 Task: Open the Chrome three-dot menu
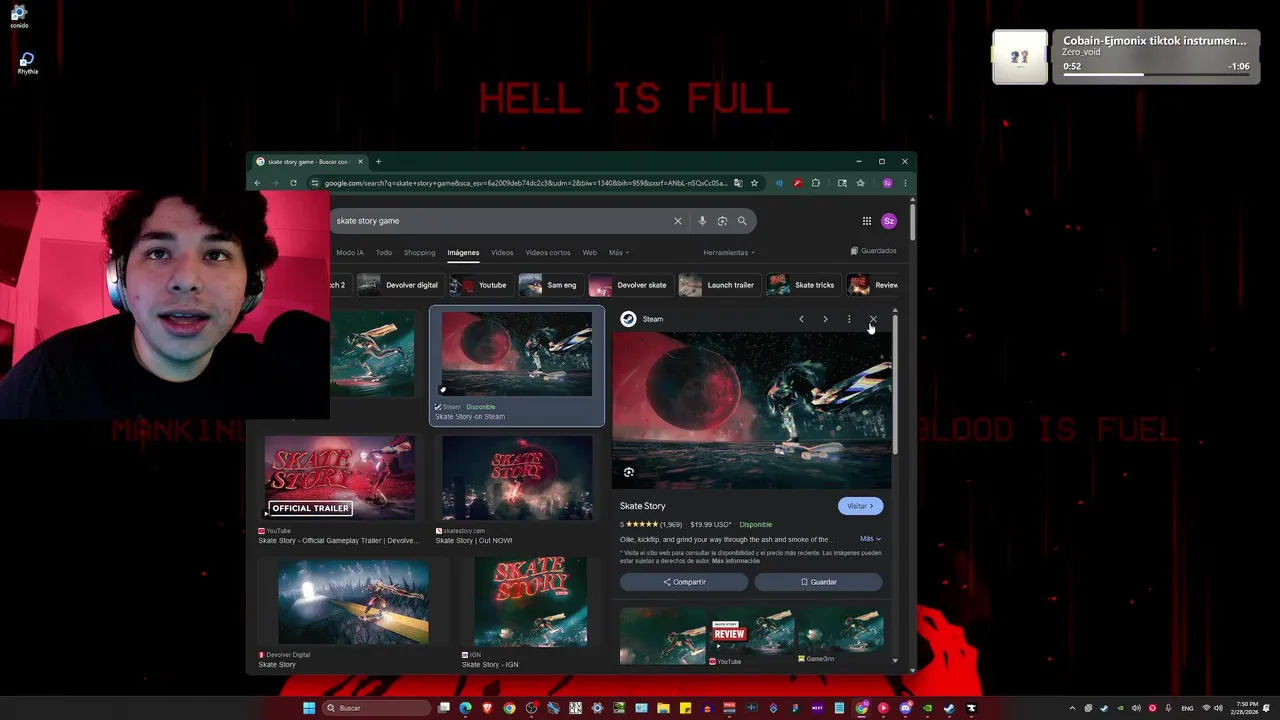pyautogui.click(x=905, y=183)
